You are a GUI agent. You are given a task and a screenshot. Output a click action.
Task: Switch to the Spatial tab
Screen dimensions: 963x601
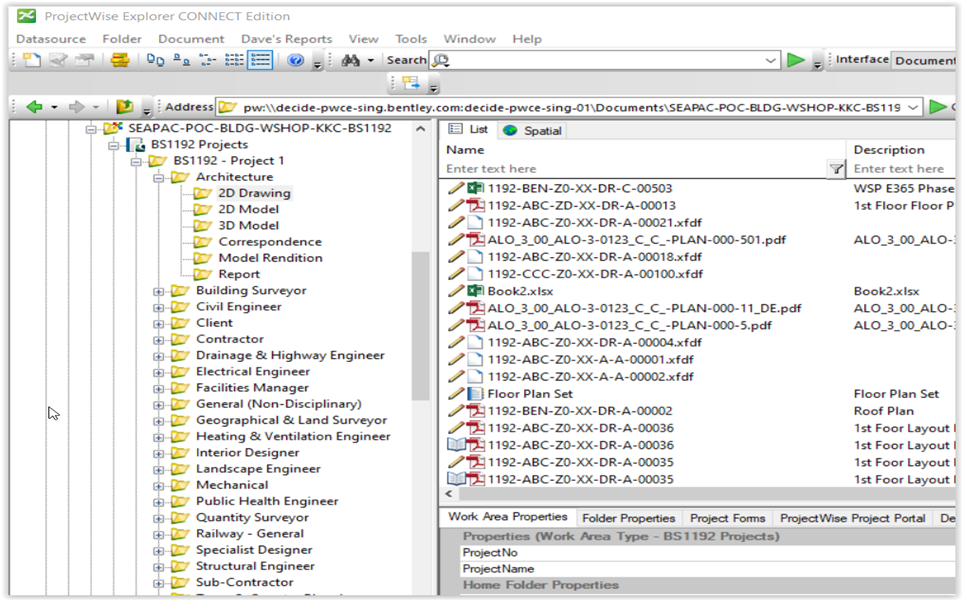[x=532, y=131]
